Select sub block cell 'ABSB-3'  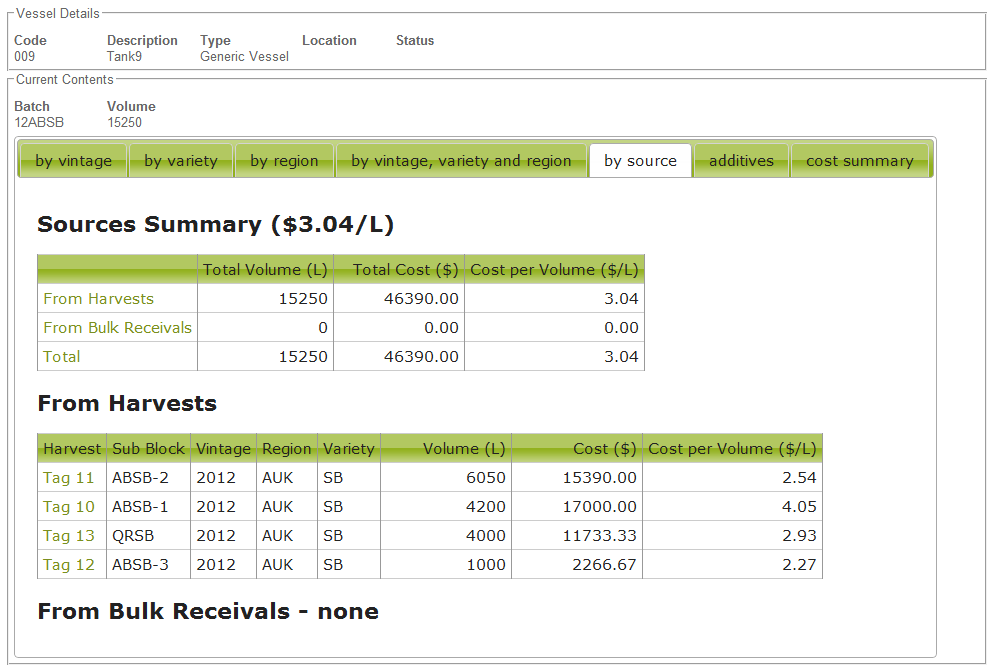point(140,565)
